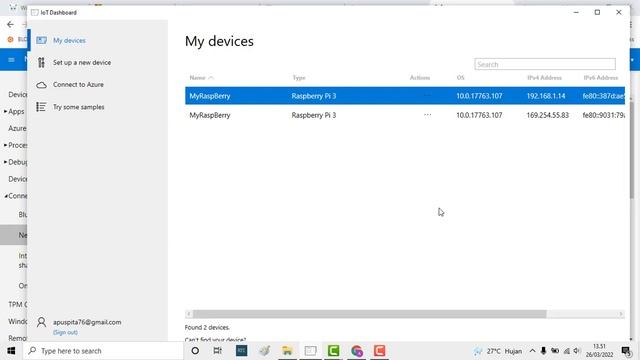The width and height of the screenshot is (640, 360).
Task: Click IP address 169.254.55.83
Action: (x=547, y=115)
